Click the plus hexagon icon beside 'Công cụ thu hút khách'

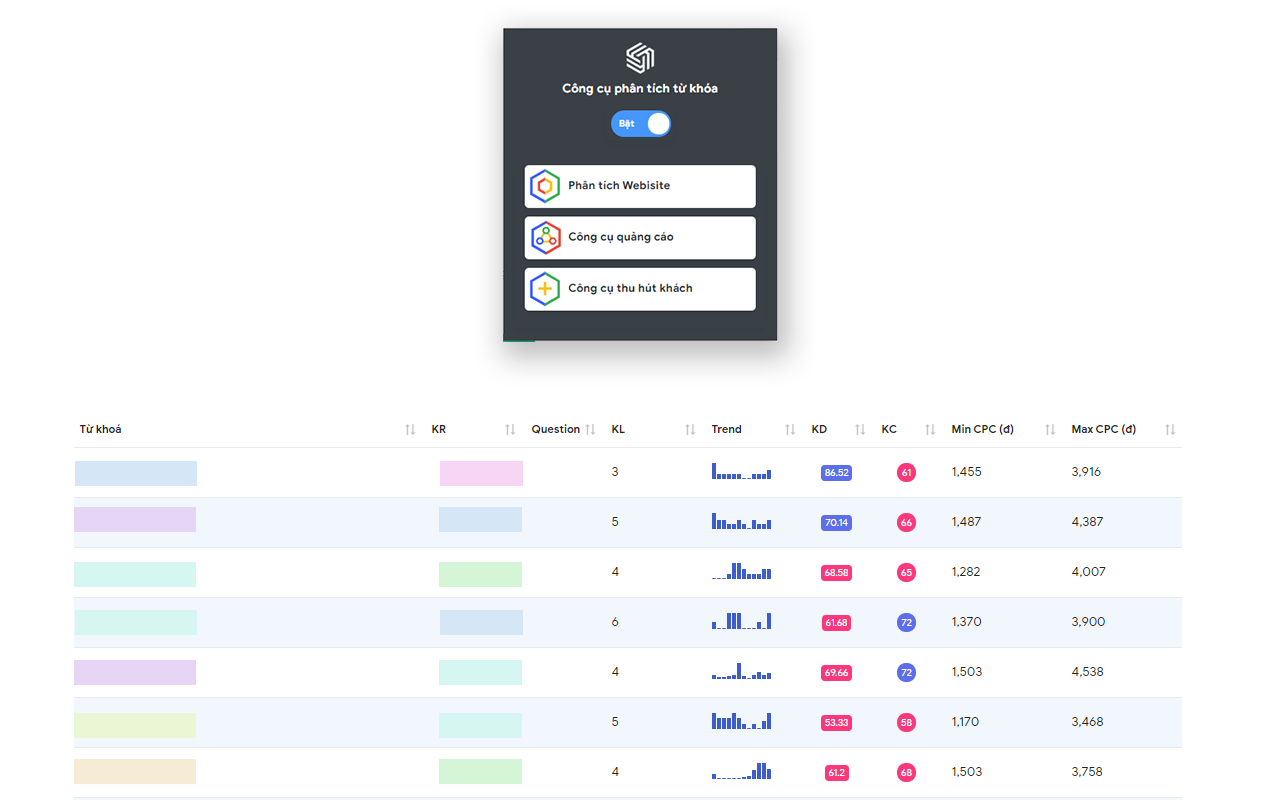pos(545,289)
